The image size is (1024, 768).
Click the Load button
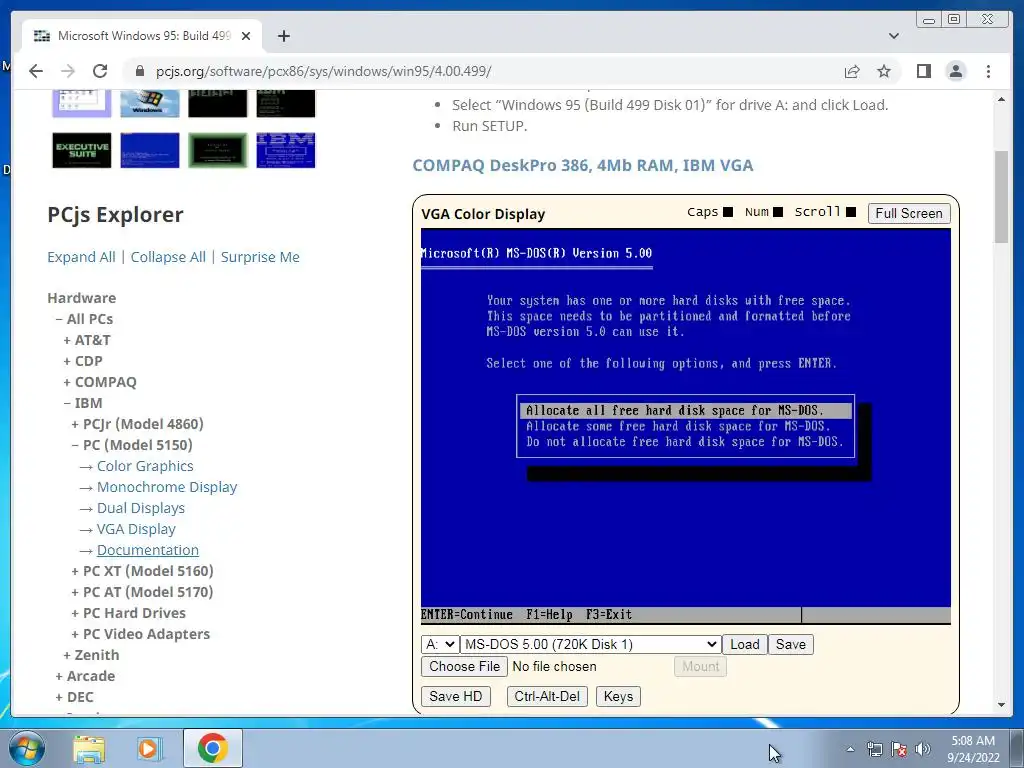(744, 645)
